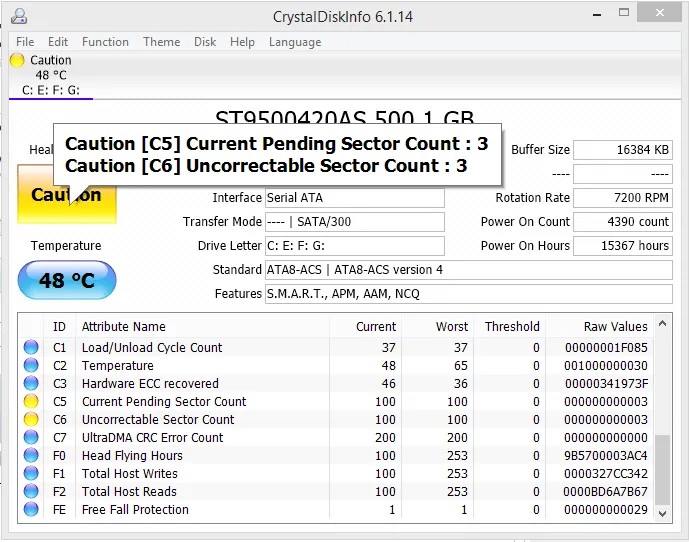Click the Rotation Rate field 7200 RPM
689x542 pixels.
623,198
